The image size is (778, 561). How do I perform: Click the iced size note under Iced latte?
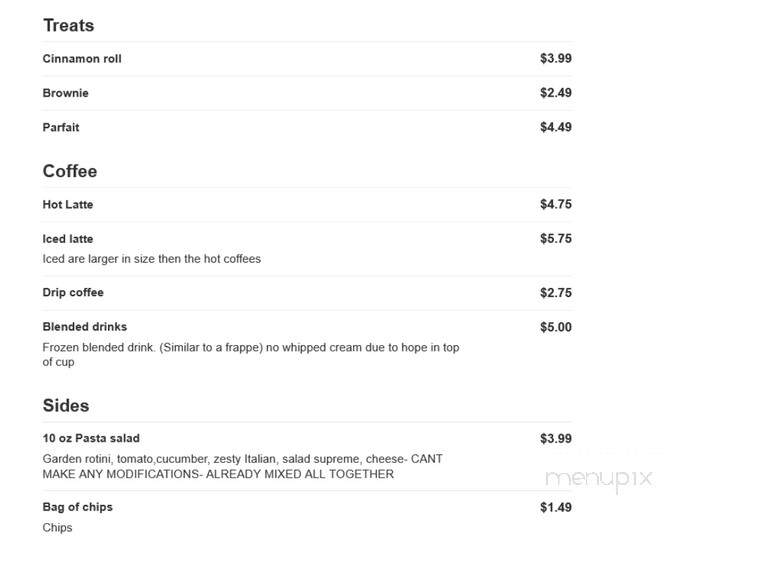pyautogui.click(x=152, y=259)
